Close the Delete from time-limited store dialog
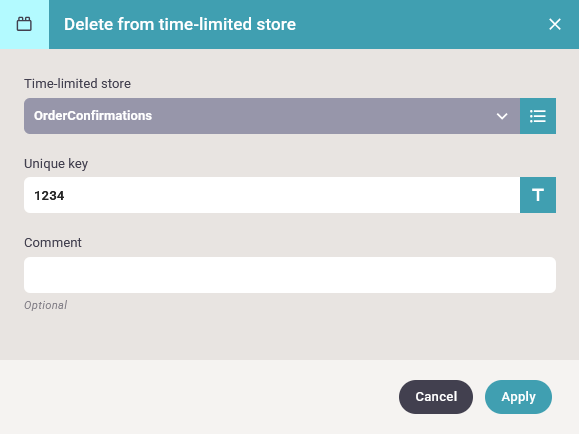The image size is (579, 434). pos(555,24)
